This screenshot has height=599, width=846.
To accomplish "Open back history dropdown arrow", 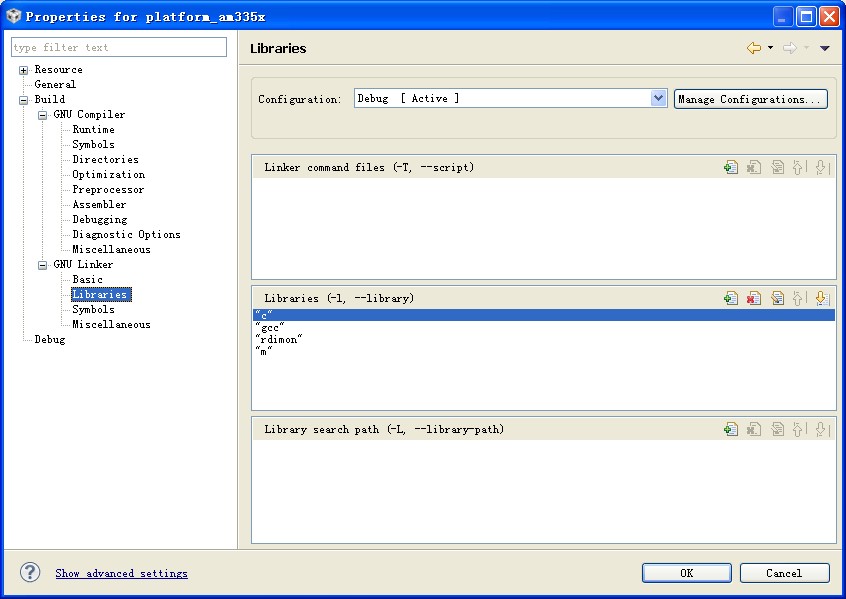I will [770, 47].
